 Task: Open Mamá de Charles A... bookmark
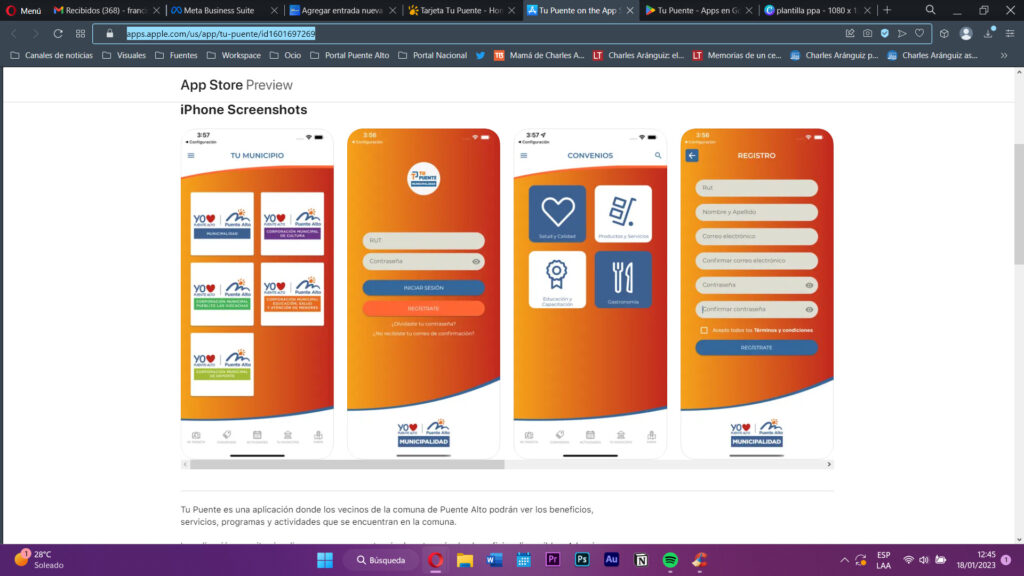[x=539, y=56]
